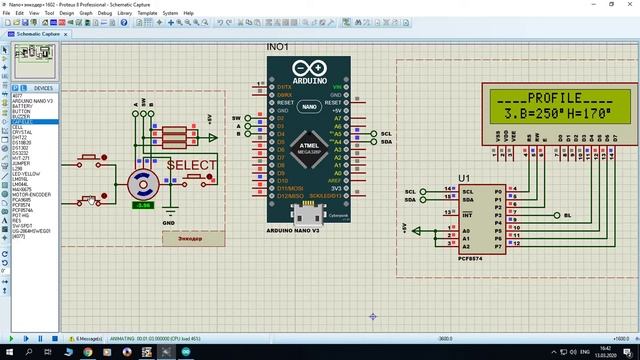Select the 2D Graphics Text A tool

(5, 220)
